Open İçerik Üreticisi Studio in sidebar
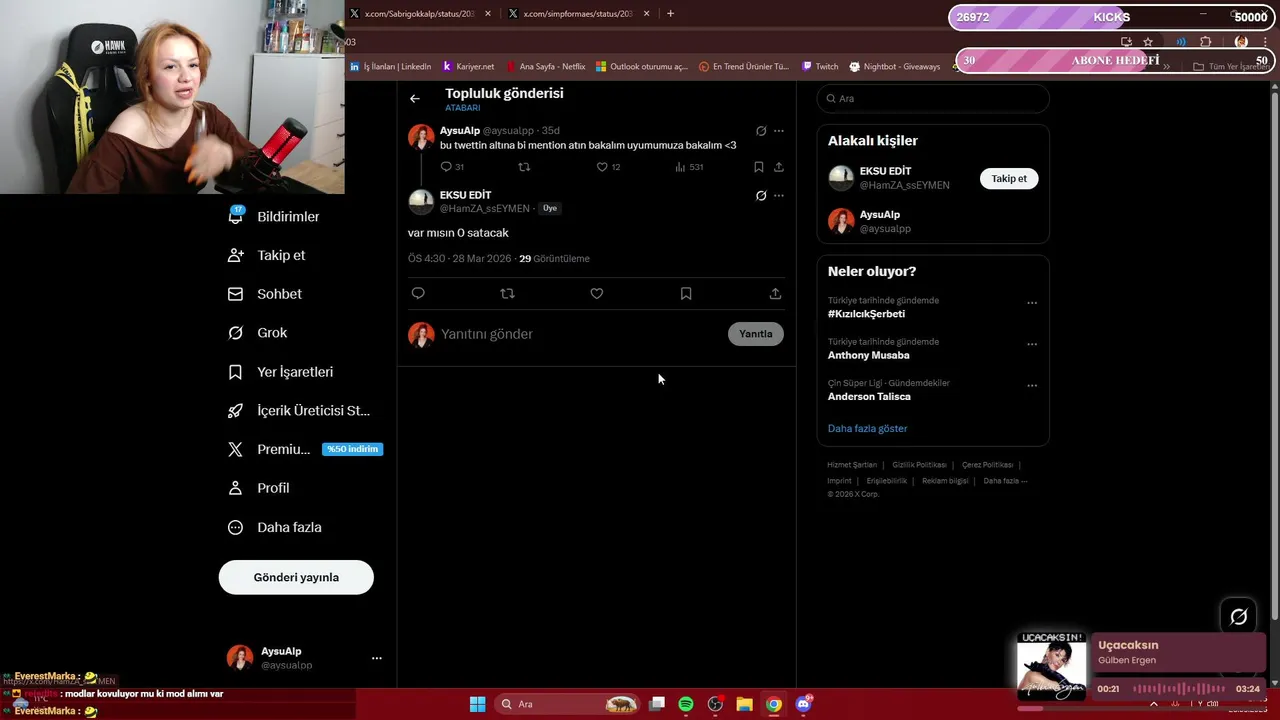 (299, 411)
